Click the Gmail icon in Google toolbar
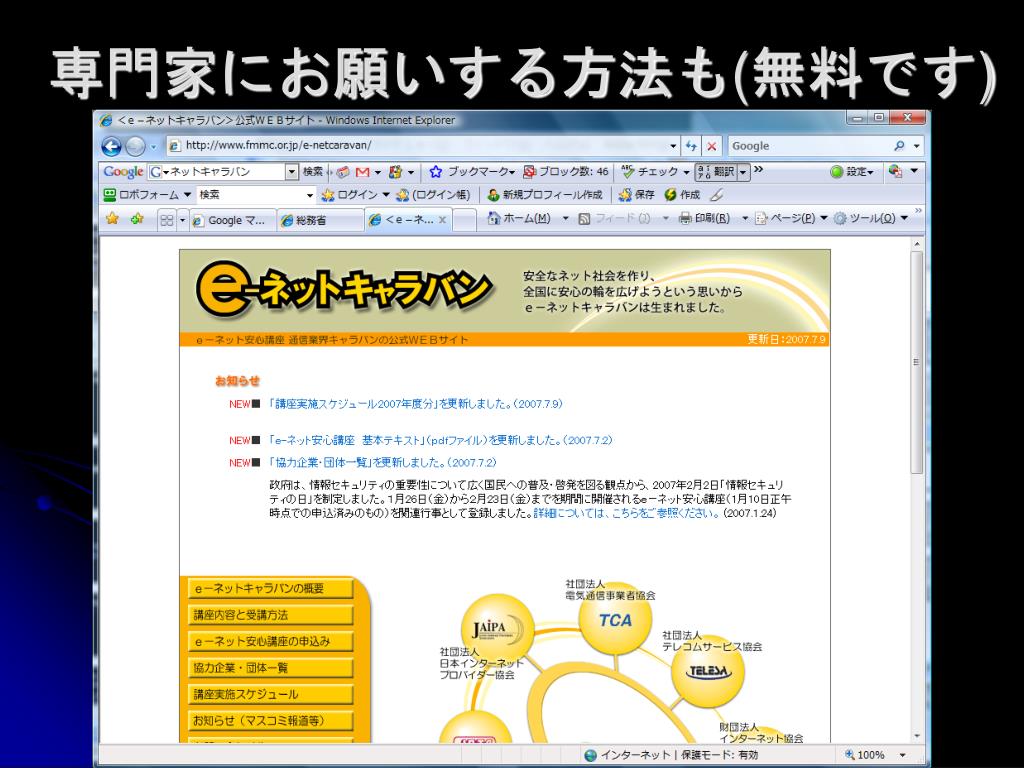This screenshot has width=1024, height=768. (362, 172)
